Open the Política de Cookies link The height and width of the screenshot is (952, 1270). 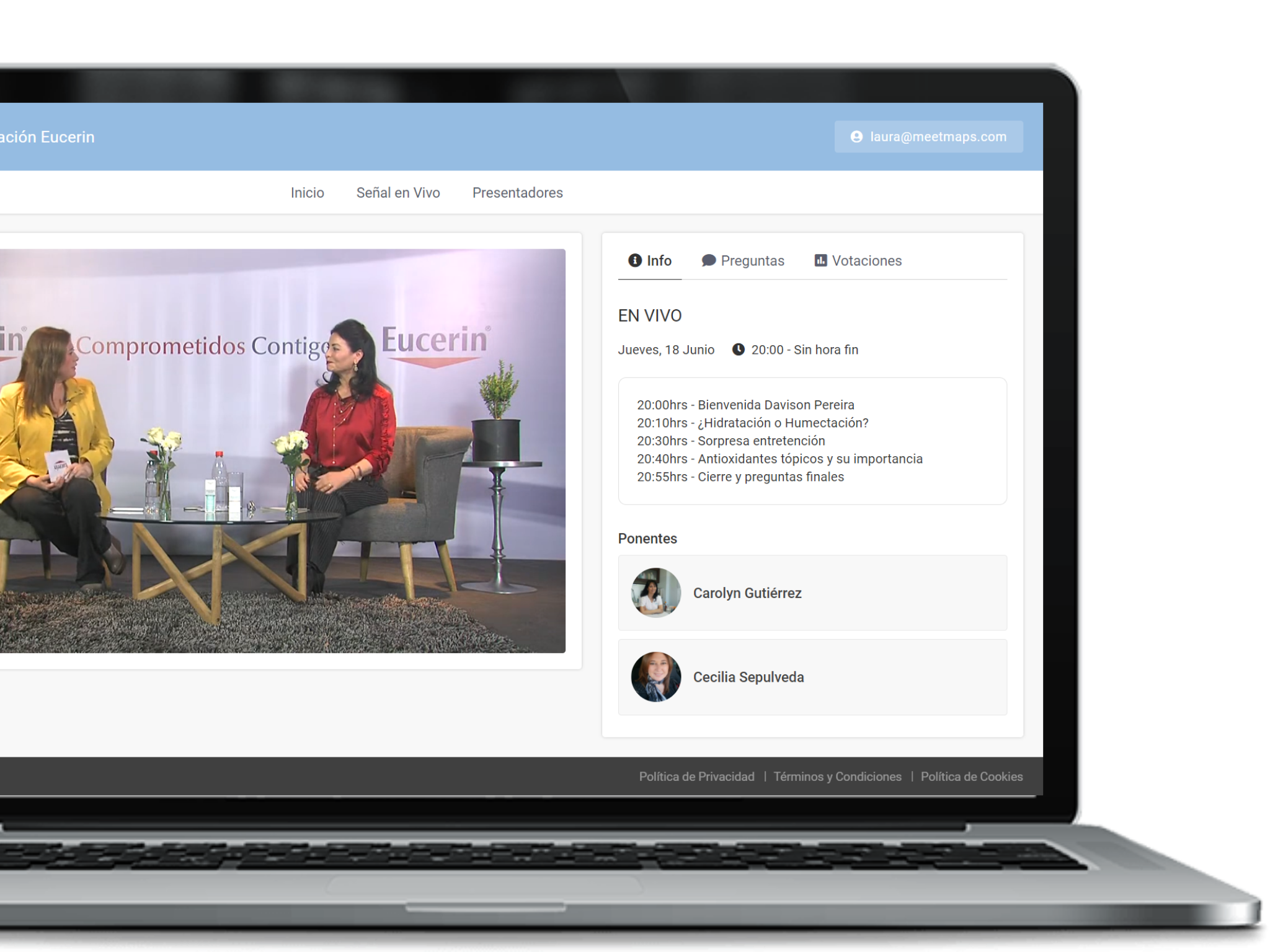pos(972,777)
